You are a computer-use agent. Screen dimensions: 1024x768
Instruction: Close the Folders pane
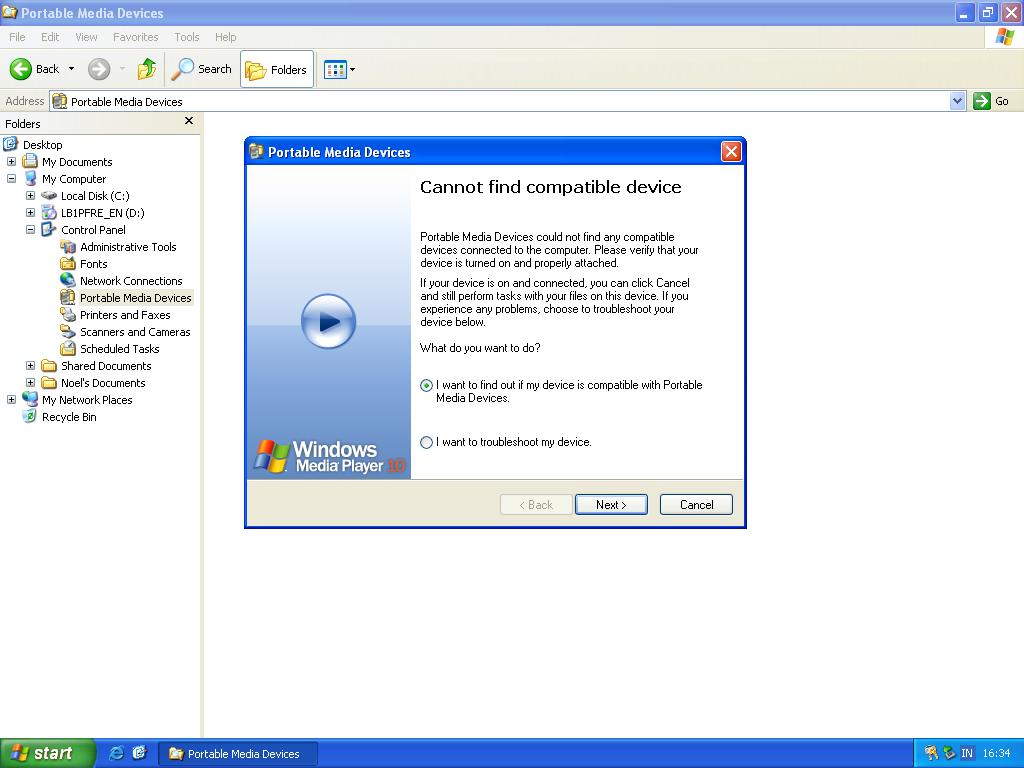[189, 121]
